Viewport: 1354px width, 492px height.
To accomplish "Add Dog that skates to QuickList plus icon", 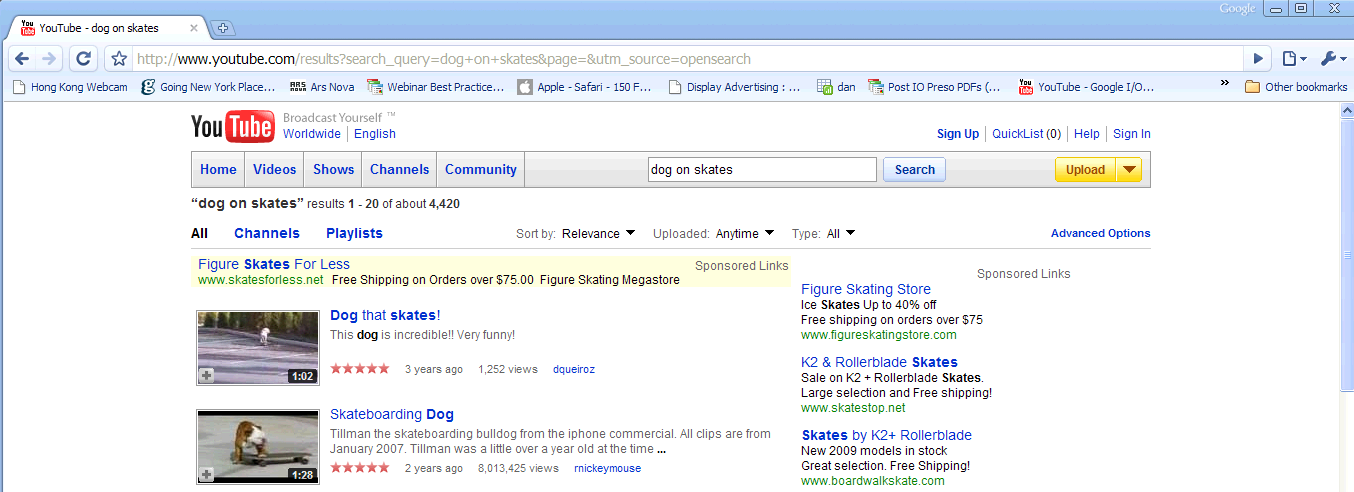I will coord(206,375).
